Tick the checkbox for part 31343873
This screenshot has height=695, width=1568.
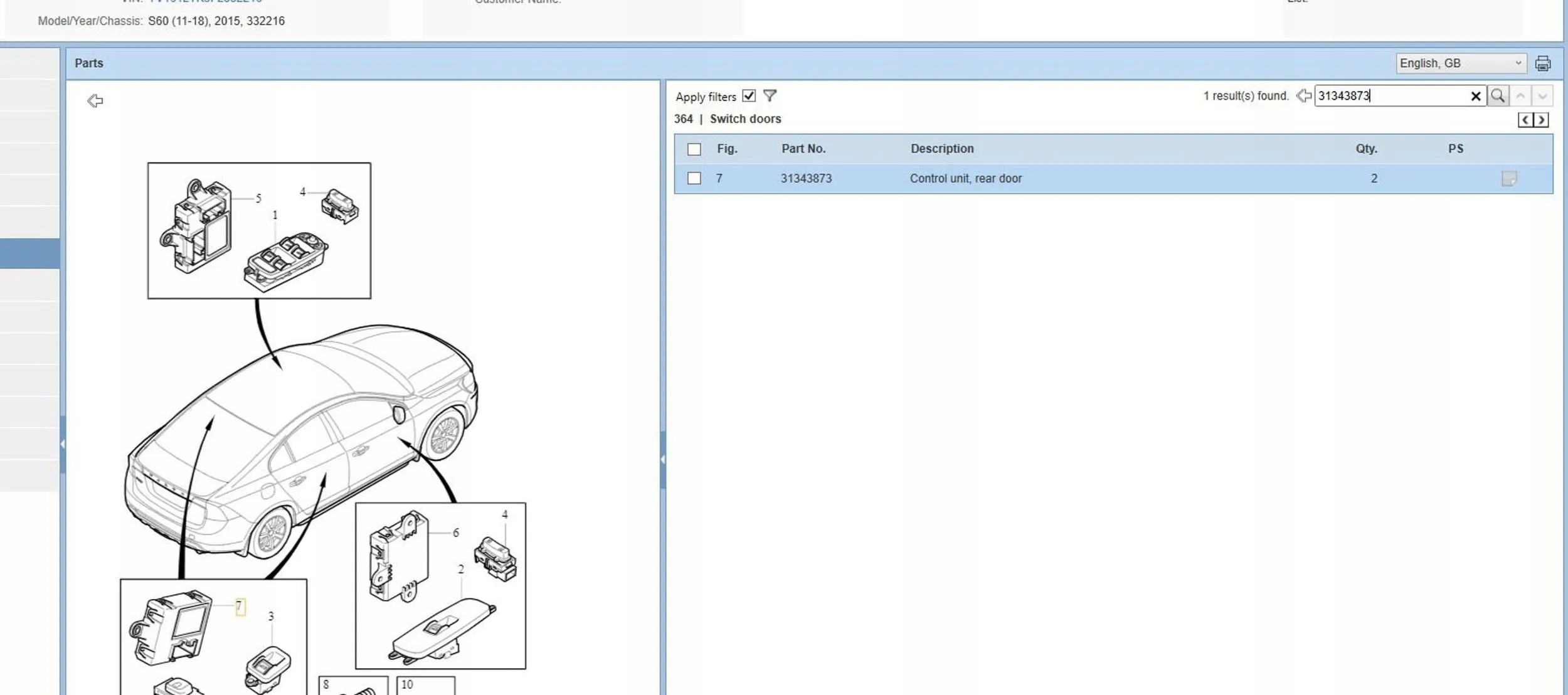pos(694,178)
